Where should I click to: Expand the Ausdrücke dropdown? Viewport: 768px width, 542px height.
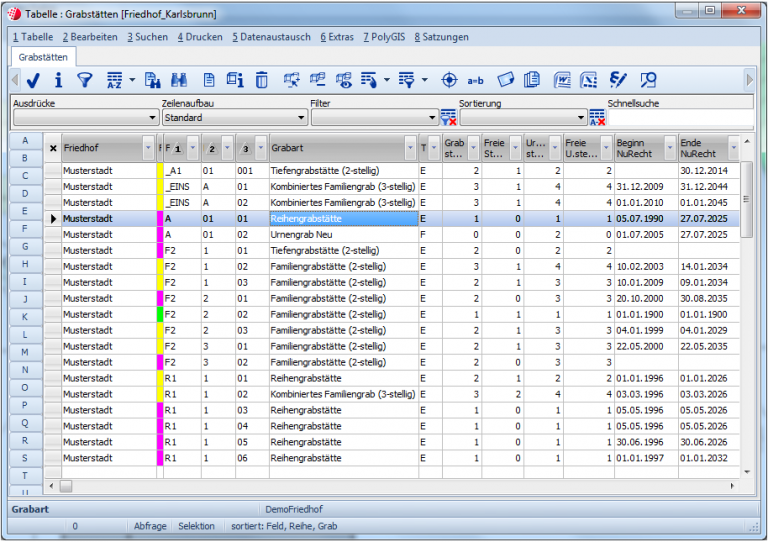click(x=151, y=118)
